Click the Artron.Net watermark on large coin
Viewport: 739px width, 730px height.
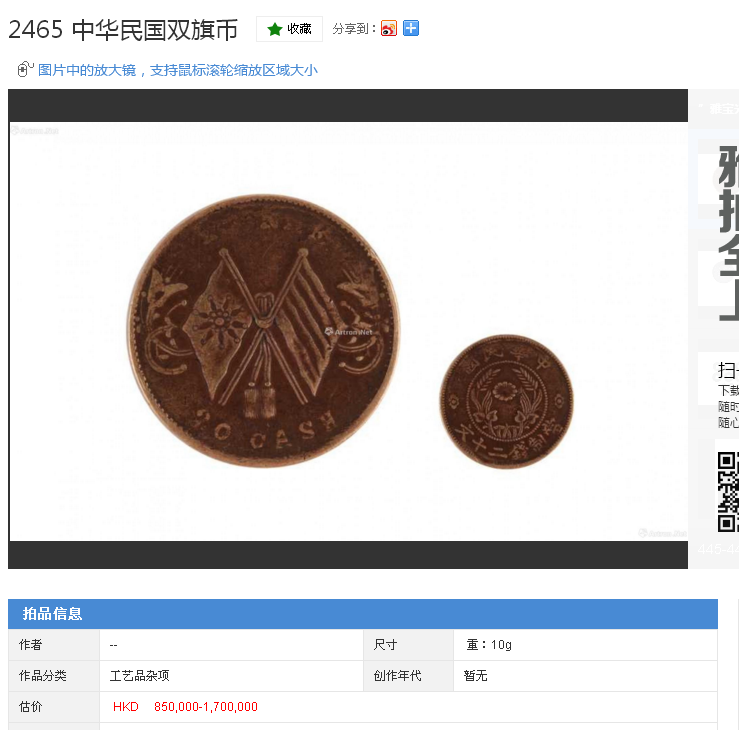coord(349,332)
